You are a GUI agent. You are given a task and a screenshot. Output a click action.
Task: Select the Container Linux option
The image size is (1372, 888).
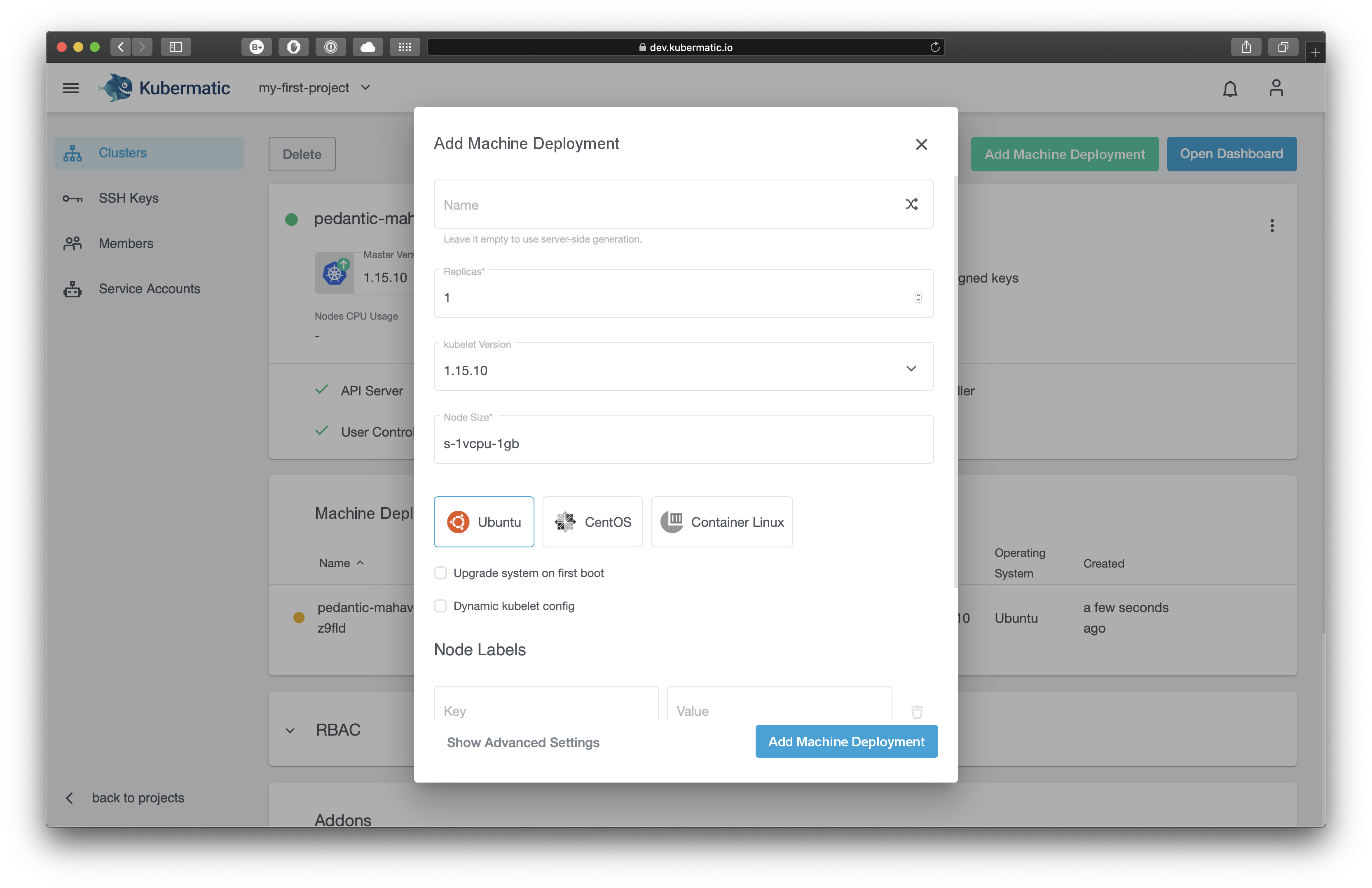(x=721, y=521)
